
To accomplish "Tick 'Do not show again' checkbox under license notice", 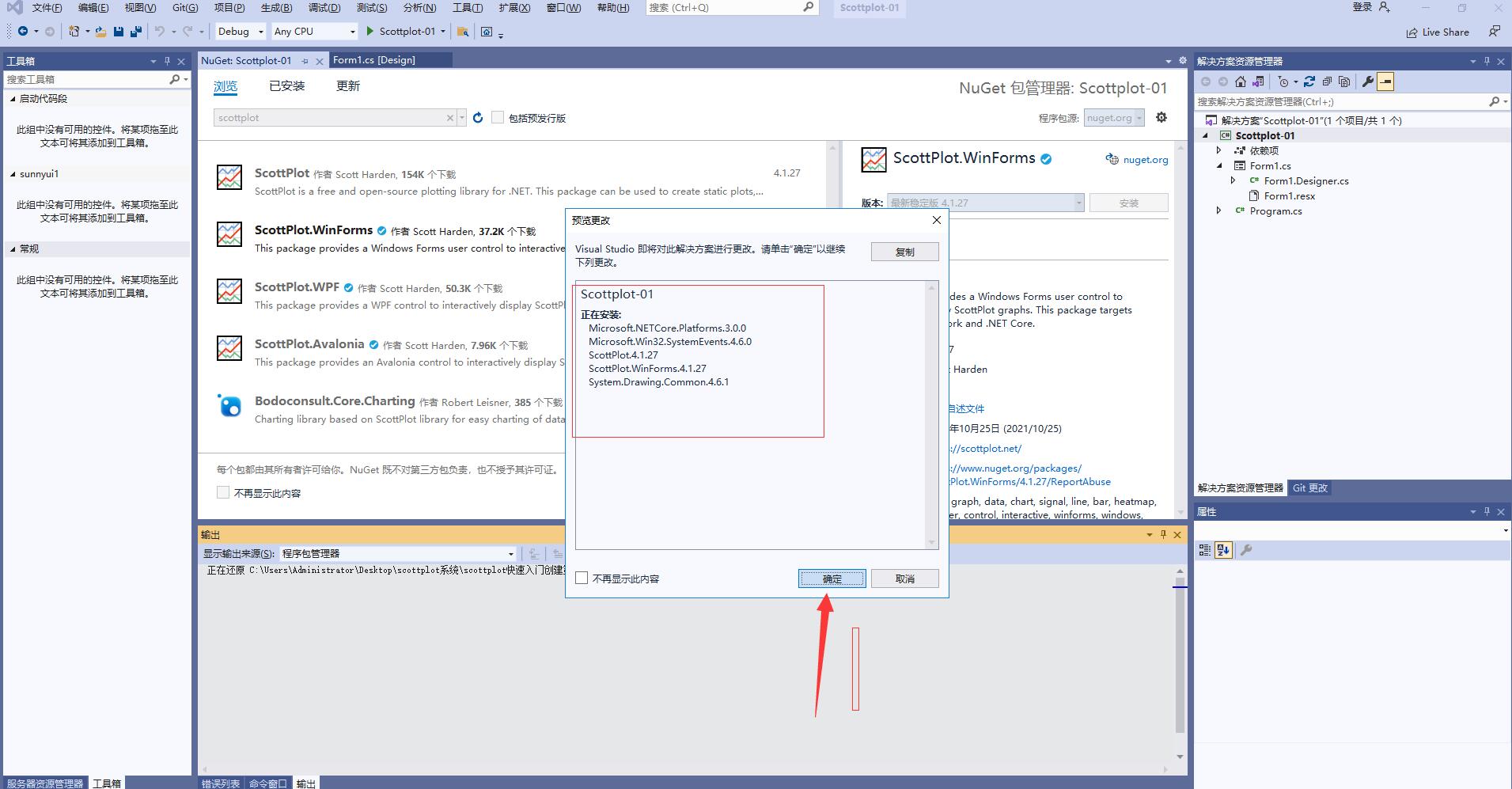I will tap(223, 492).
